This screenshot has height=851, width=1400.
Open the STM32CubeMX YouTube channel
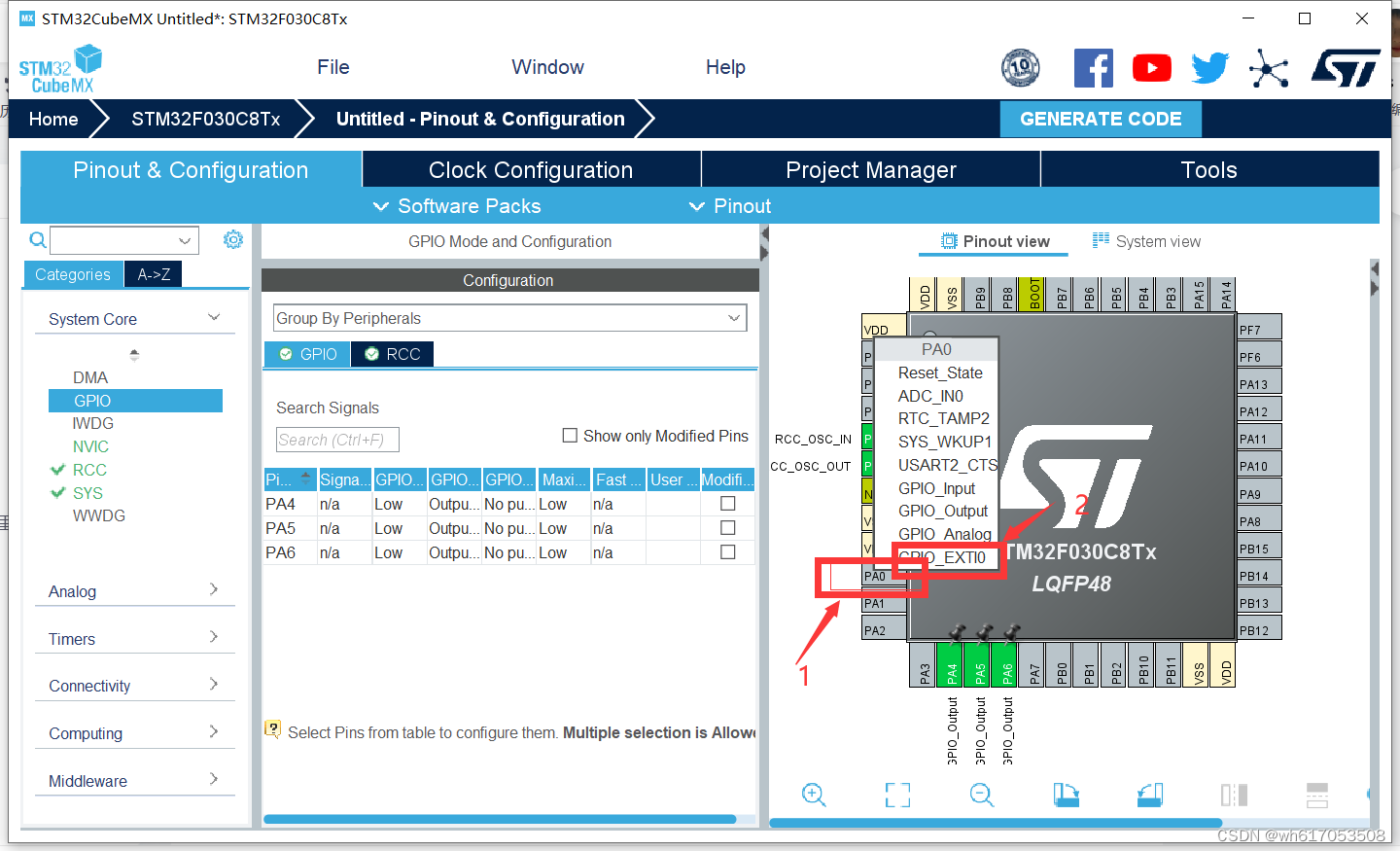(x=1151, y=67)
